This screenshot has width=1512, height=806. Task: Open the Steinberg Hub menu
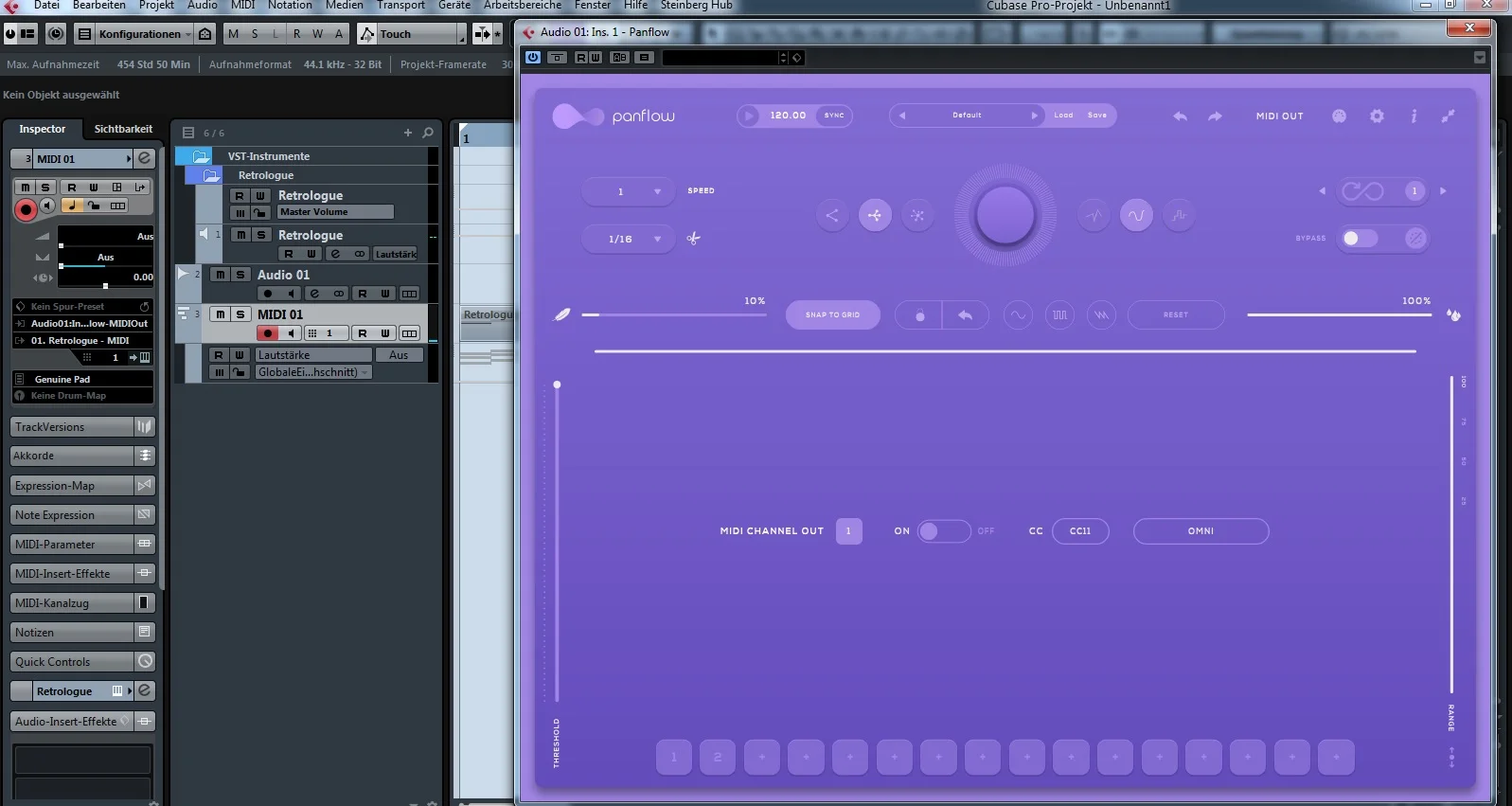coord(696,6)
